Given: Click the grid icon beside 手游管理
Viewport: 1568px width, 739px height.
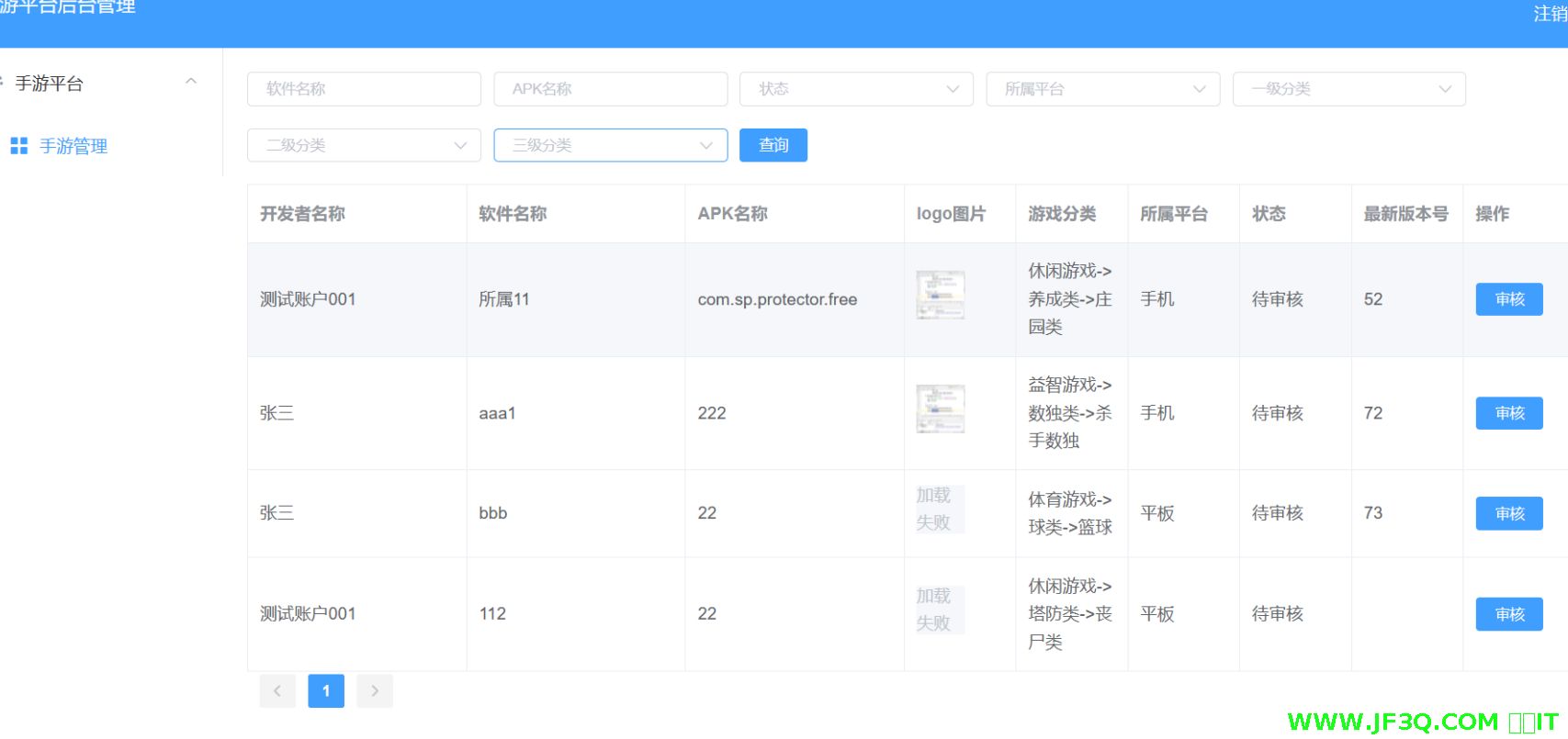Looking at the screenshot, I should [x=18, y=146].
